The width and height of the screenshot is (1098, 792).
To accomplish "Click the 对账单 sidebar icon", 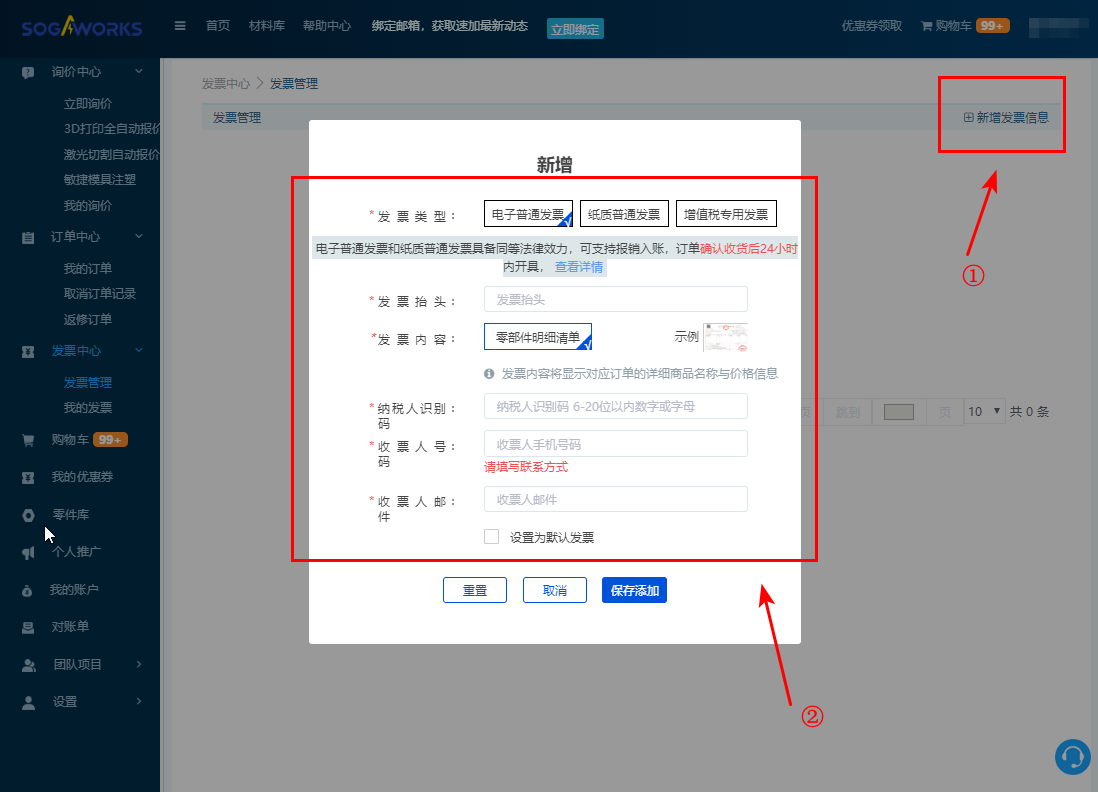I will click(x=29, y=627).
